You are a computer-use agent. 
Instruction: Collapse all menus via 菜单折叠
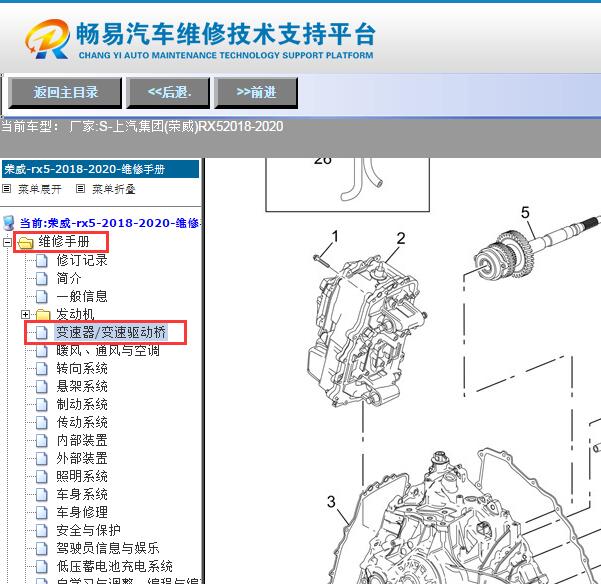pos(114,189)
